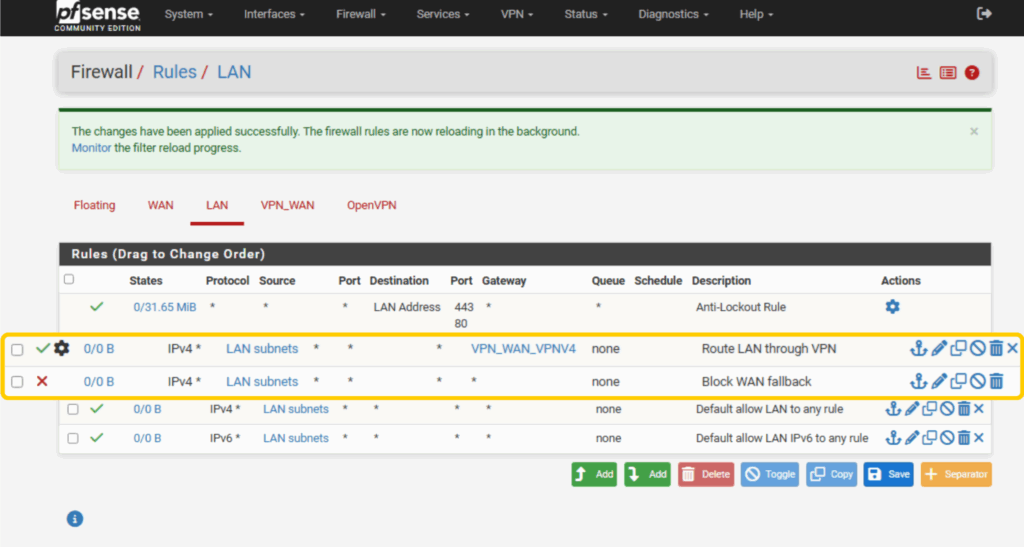Click the blue Save button
1024x547 pixels.
(x=888, y=475)
